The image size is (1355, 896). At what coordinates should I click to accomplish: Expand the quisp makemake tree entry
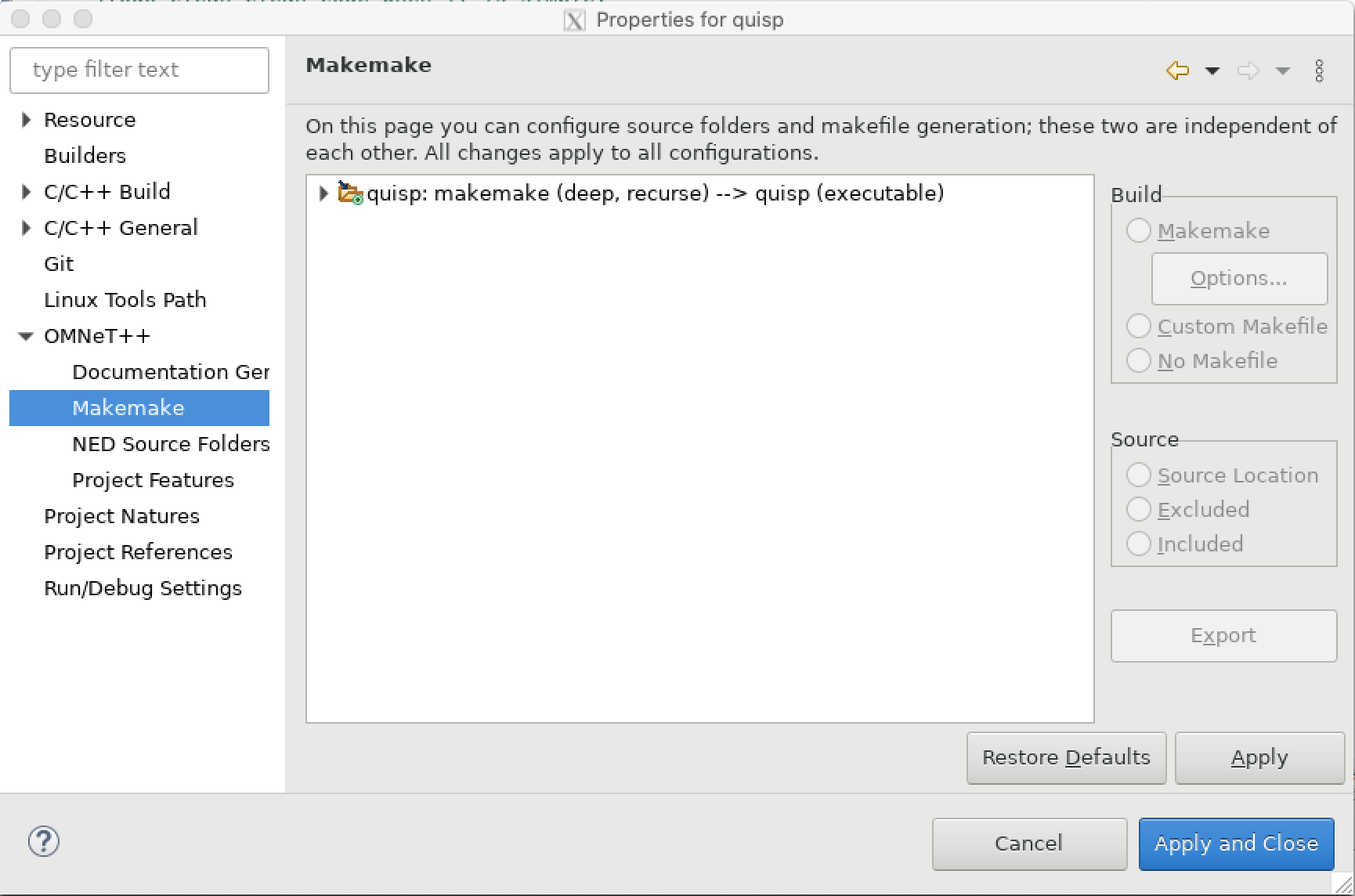coord(323,193)
